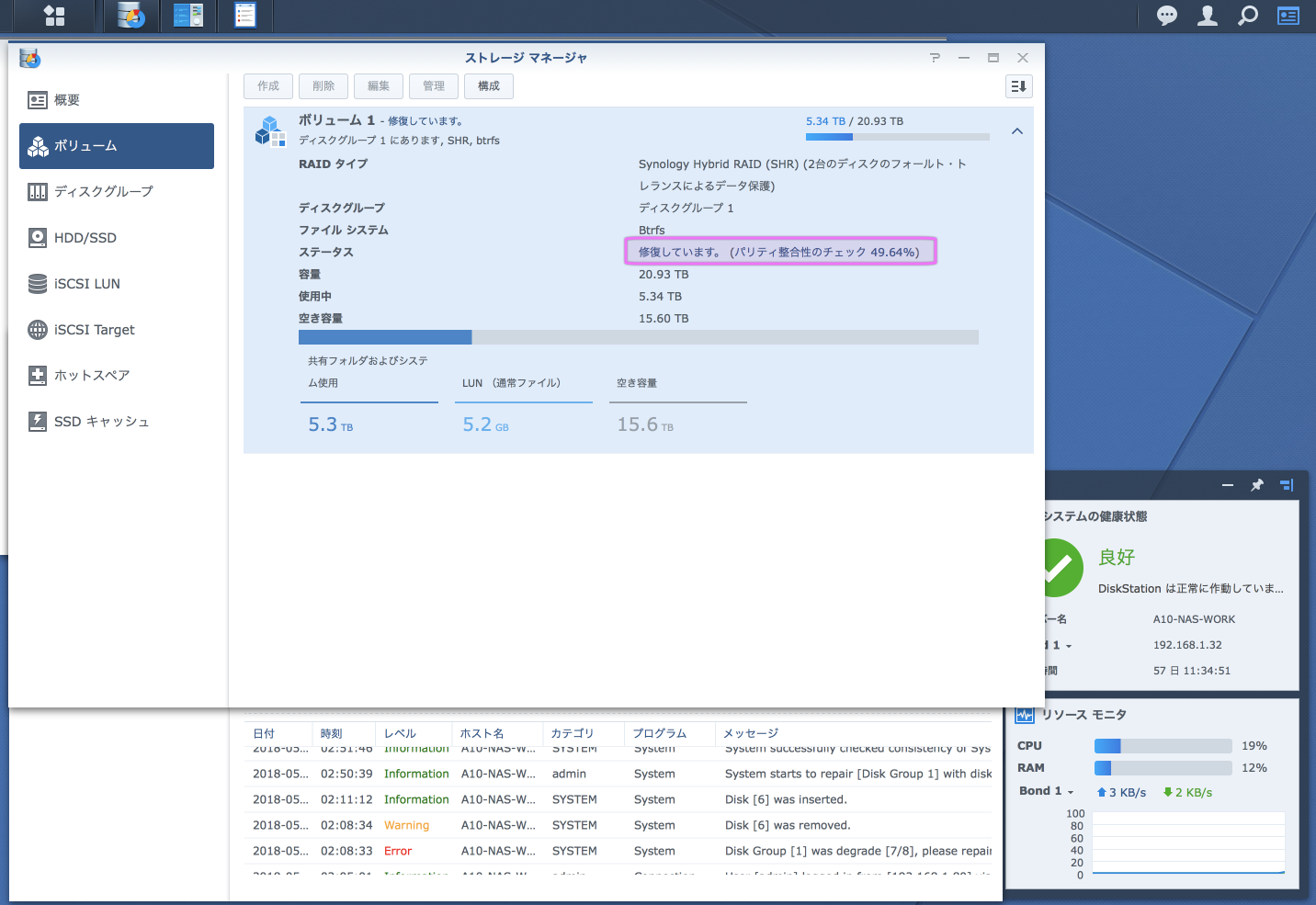
Task: Open the Bond 1 network dropdown
Action: [1070, 792]
